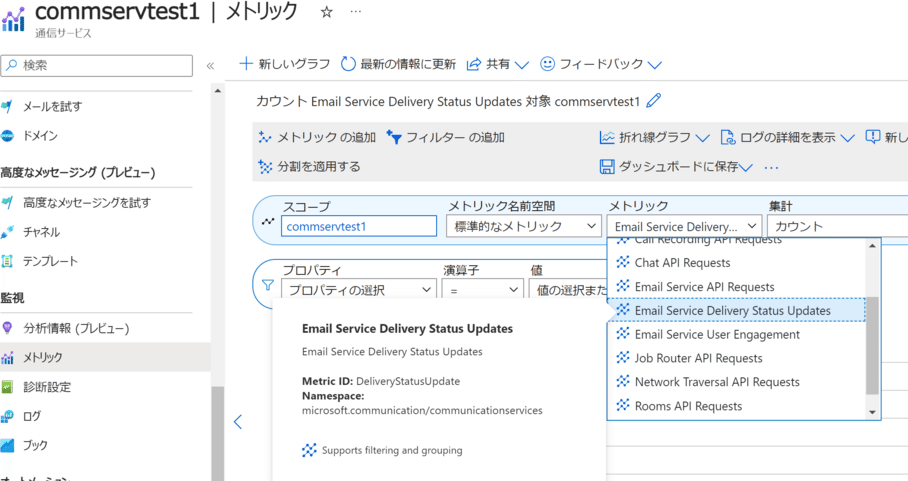Click the favorite star icon next to title
908x481 pixels.
click(327, 12)
